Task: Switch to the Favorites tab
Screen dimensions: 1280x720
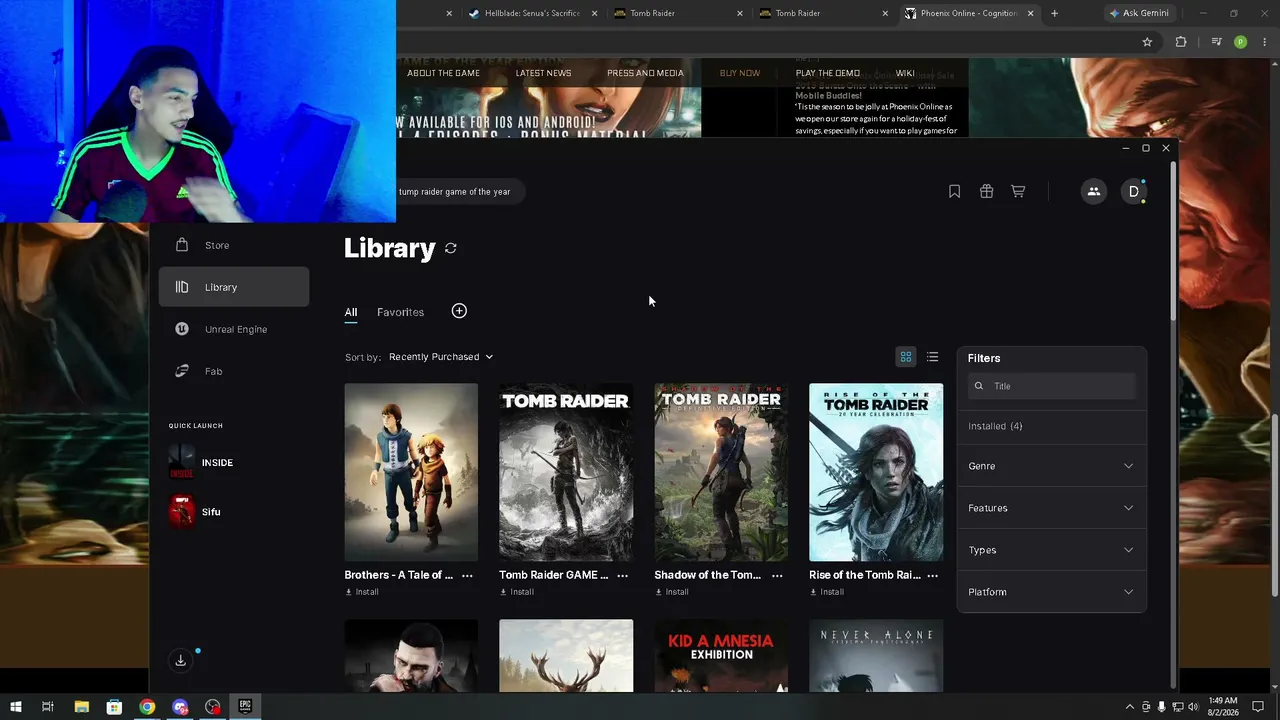Action: pos(400,312)
